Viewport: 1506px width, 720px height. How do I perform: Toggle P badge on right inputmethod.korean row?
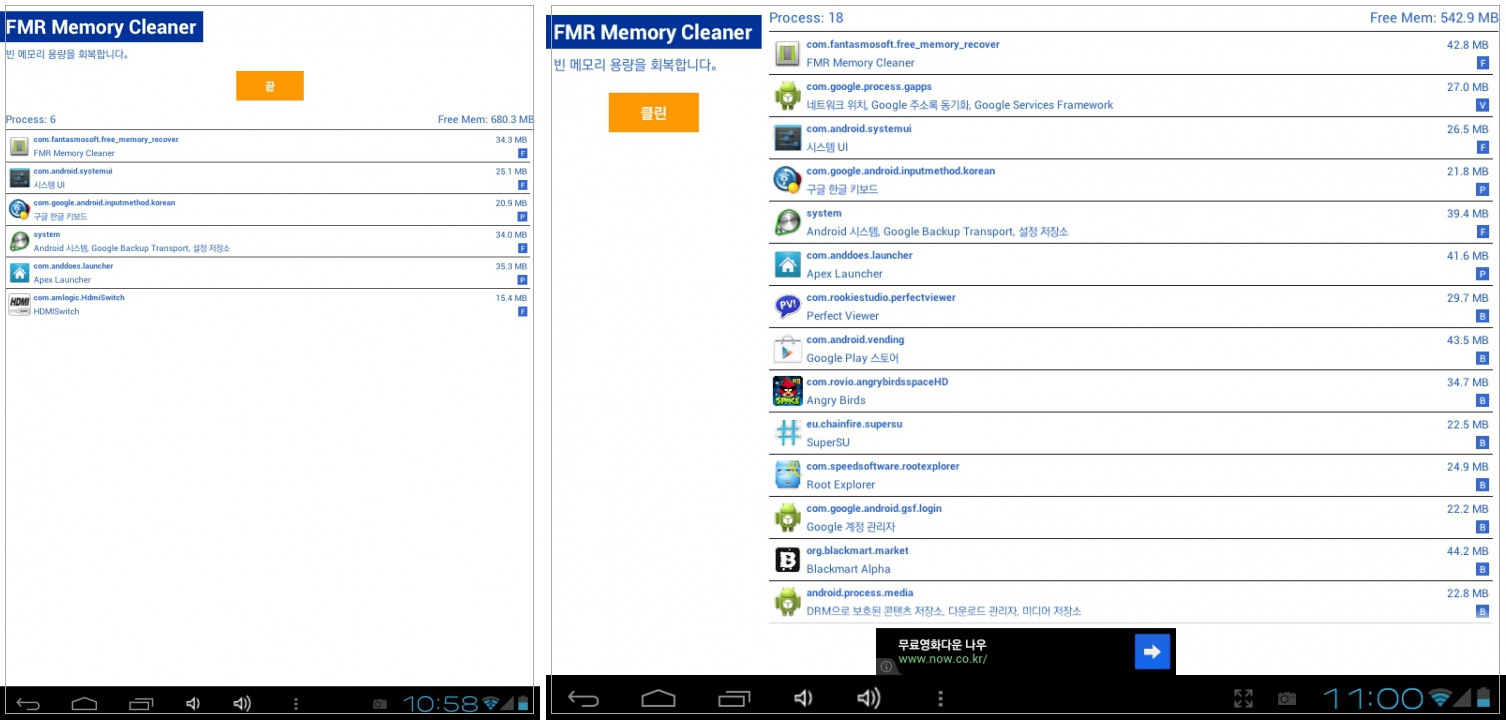coord(1482,189)
